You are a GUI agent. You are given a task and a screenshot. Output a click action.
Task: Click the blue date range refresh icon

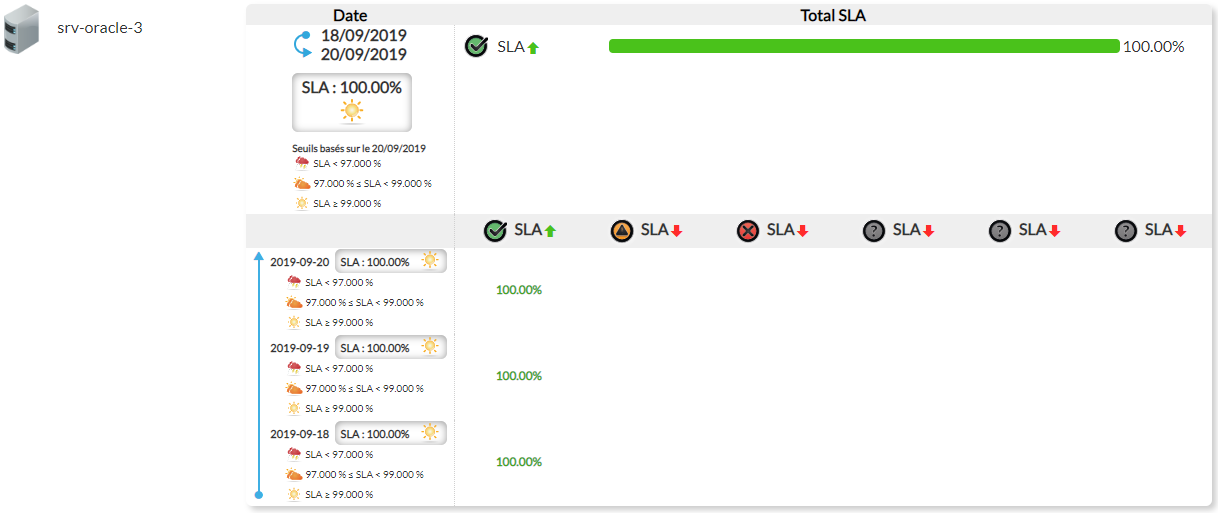click(x=302, y=45)
